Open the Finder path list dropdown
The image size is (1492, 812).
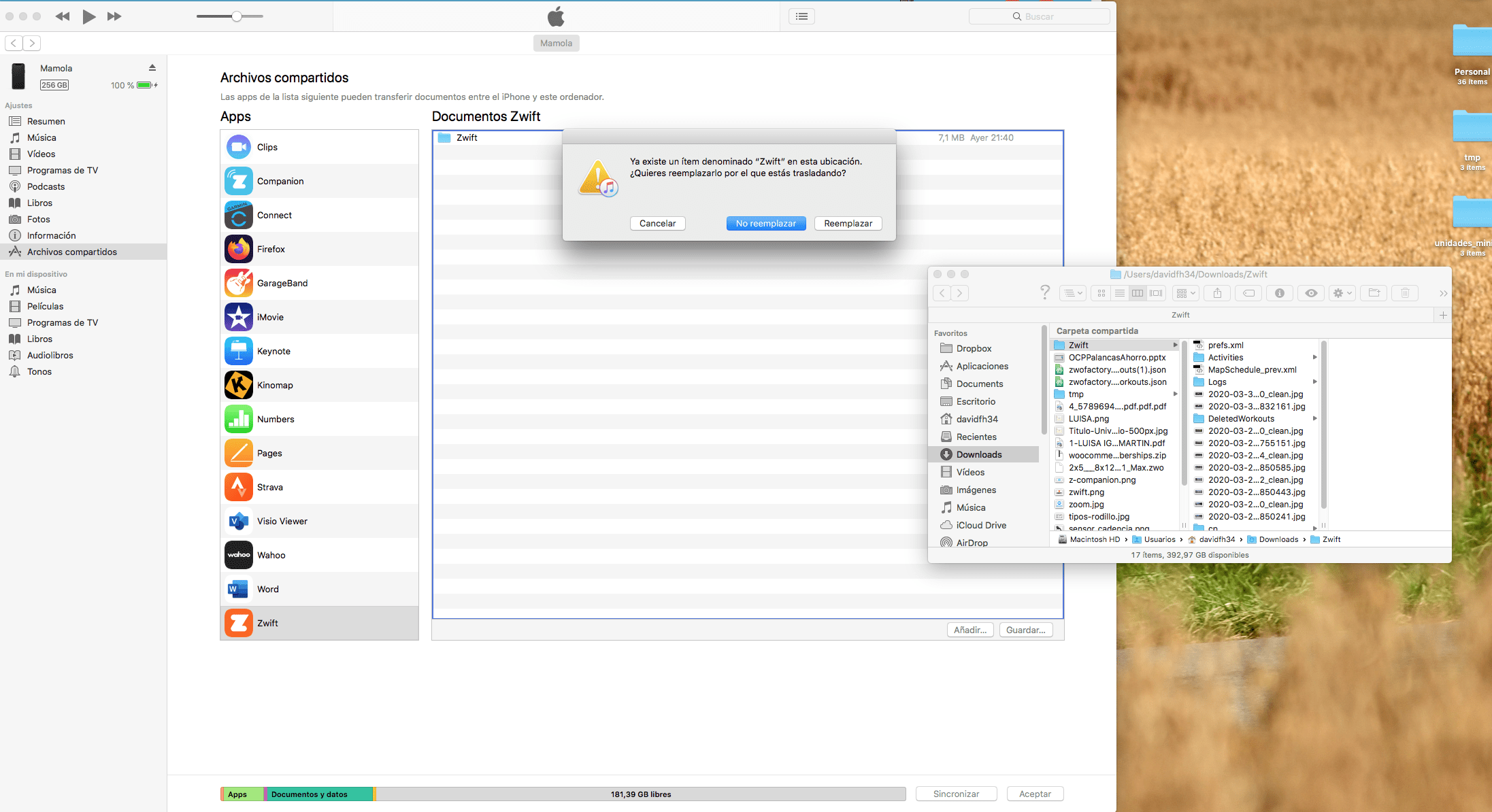(1074, 293)
